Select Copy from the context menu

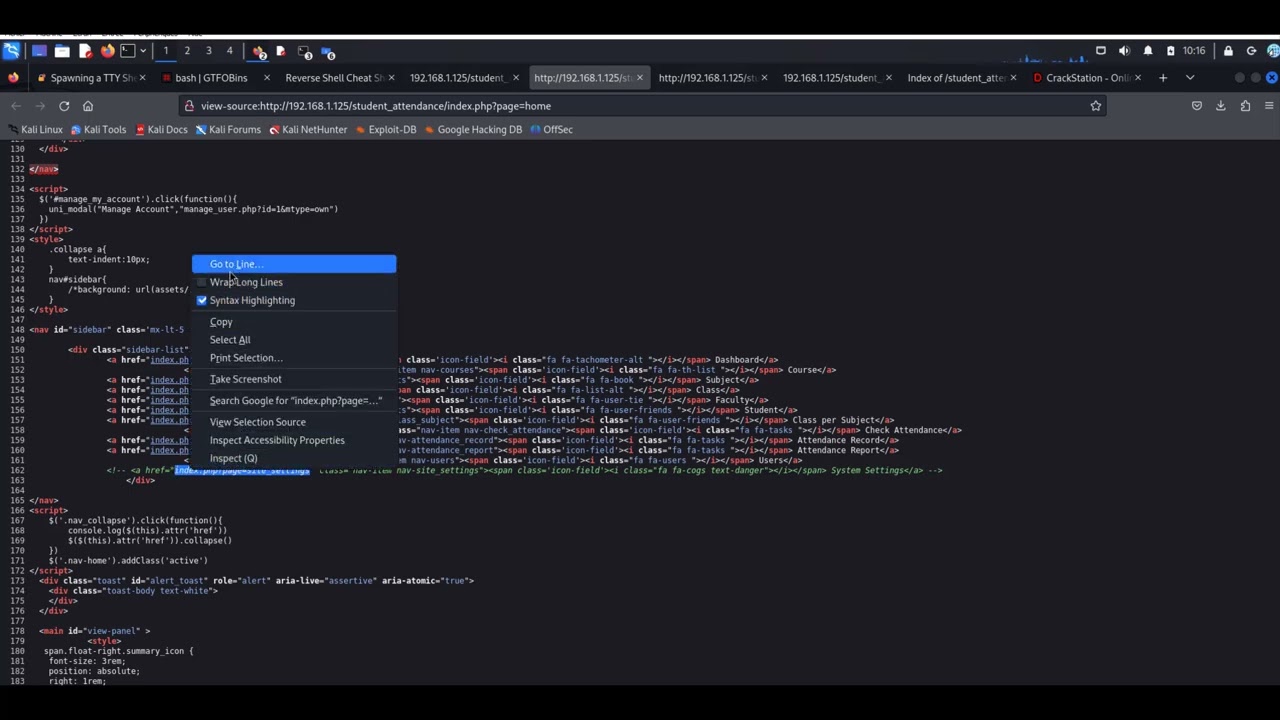294,322
